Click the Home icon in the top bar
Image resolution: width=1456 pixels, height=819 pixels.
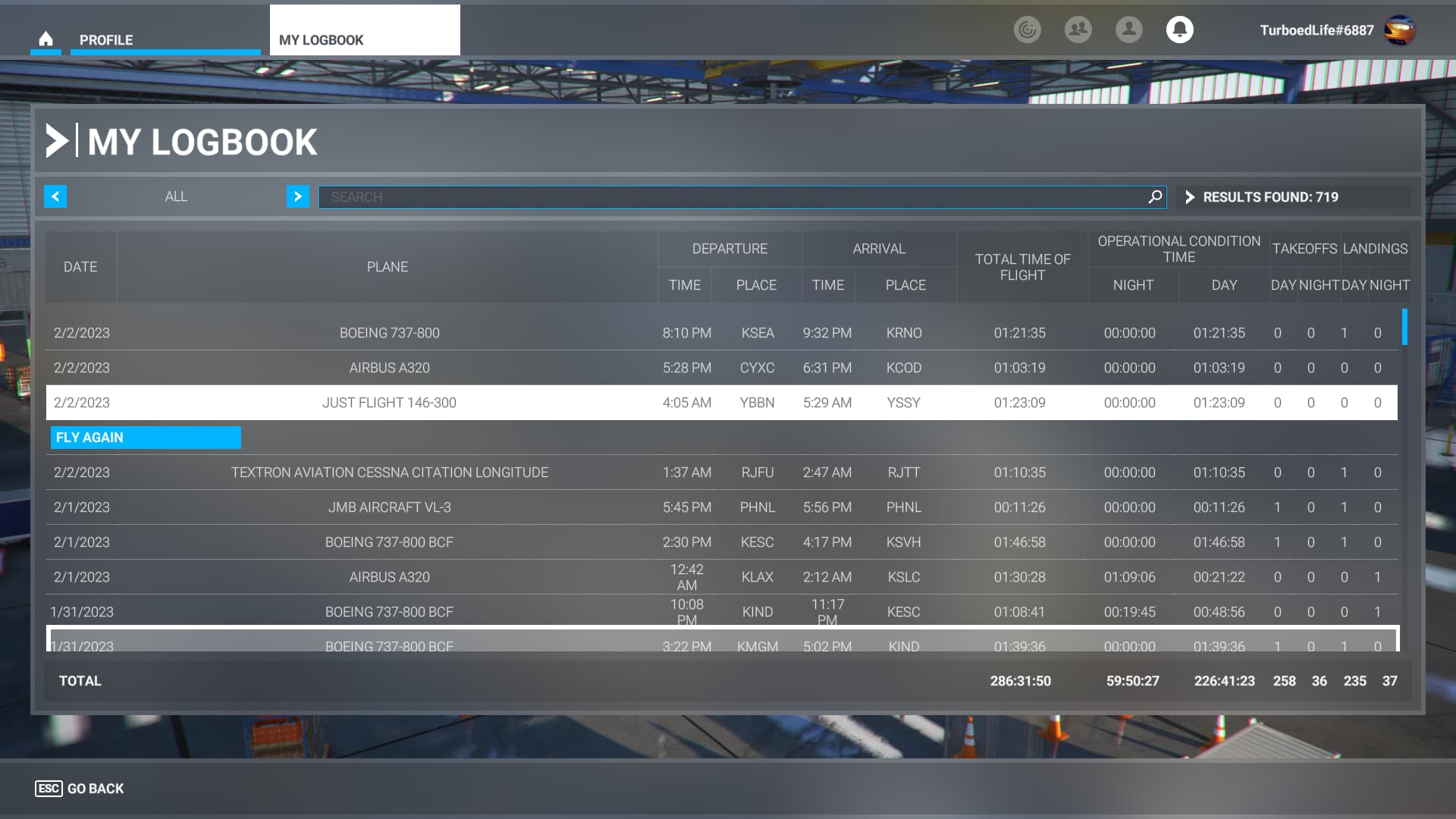45,39
